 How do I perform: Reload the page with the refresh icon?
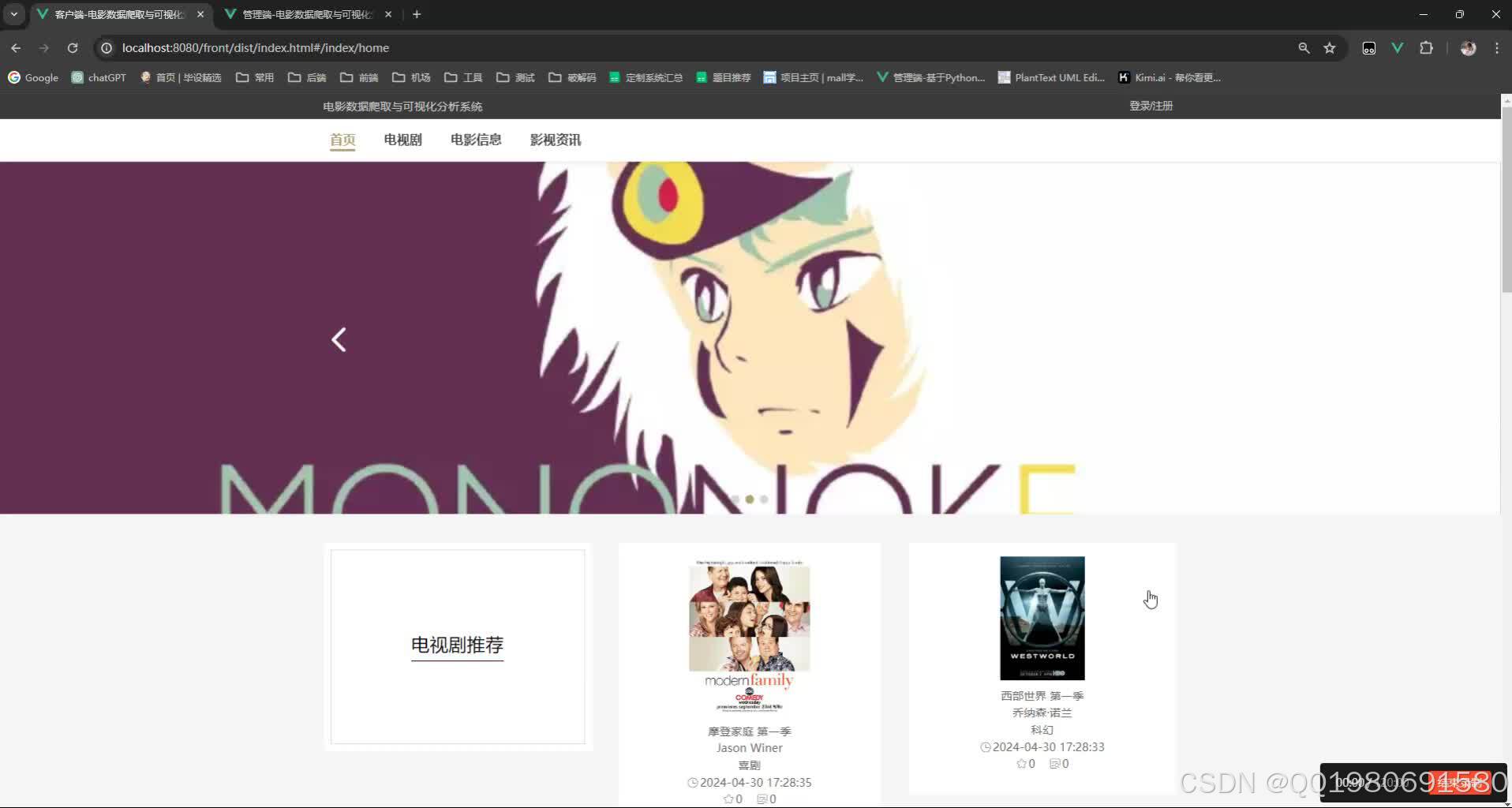point(73,48)
